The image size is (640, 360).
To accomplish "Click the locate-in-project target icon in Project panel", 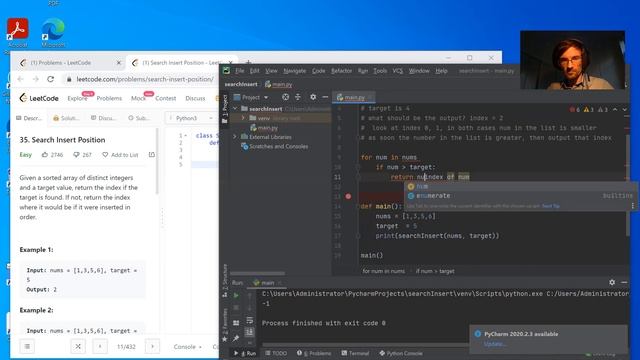I will click(285, 97).
